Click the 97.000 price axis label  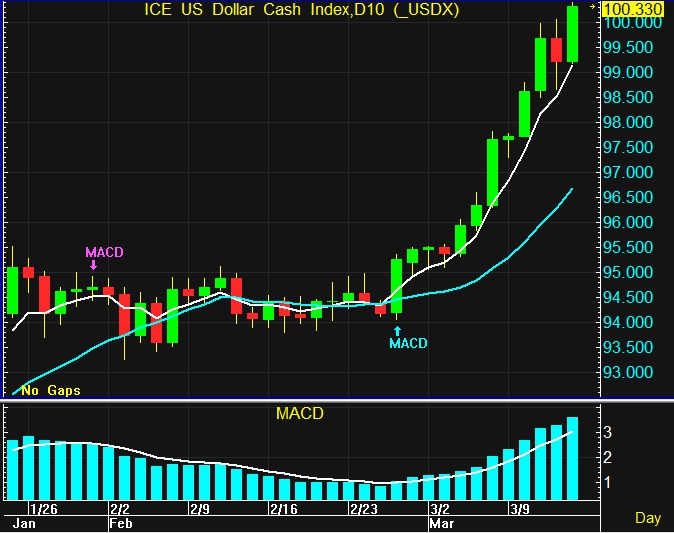point(628,172)
